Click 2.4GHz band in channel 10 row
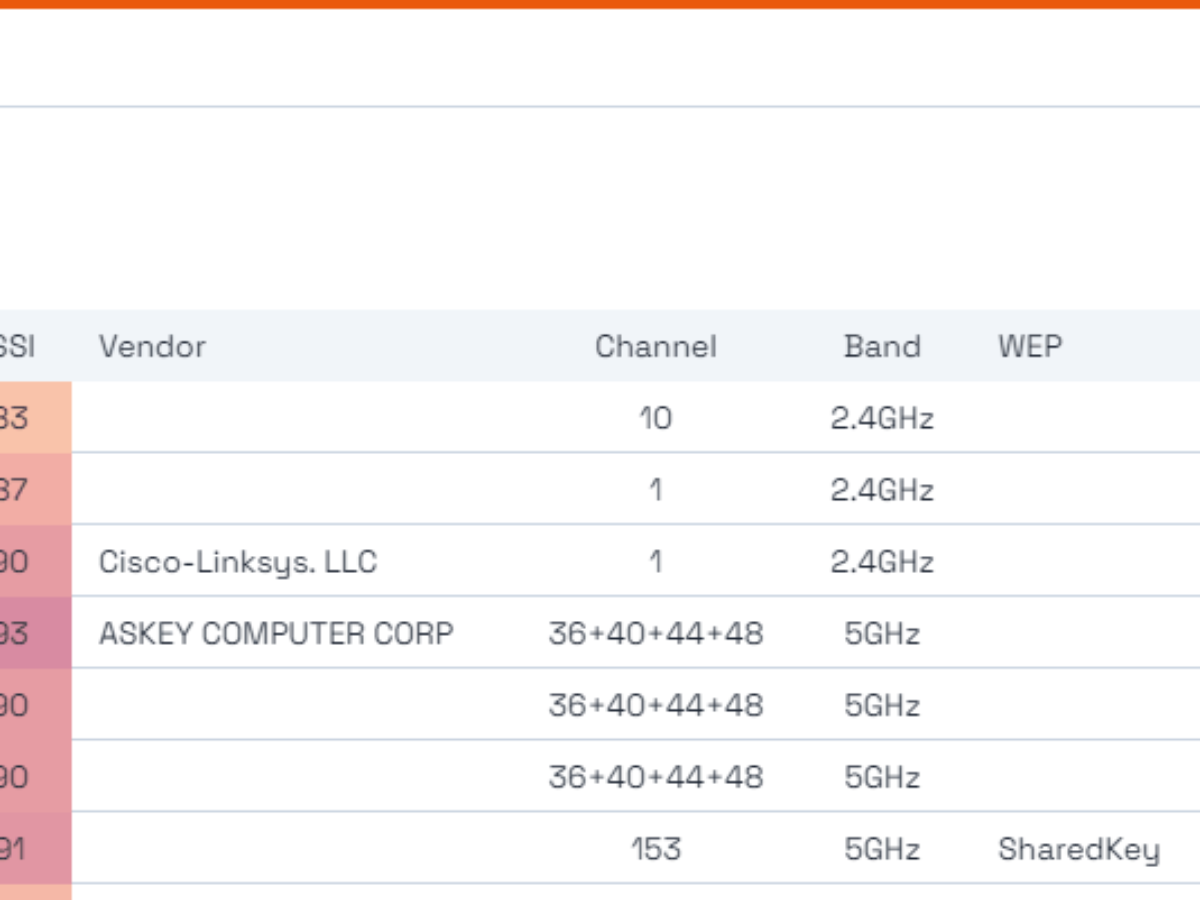Viewport: 1200px width, 900px height. [881, 418]
